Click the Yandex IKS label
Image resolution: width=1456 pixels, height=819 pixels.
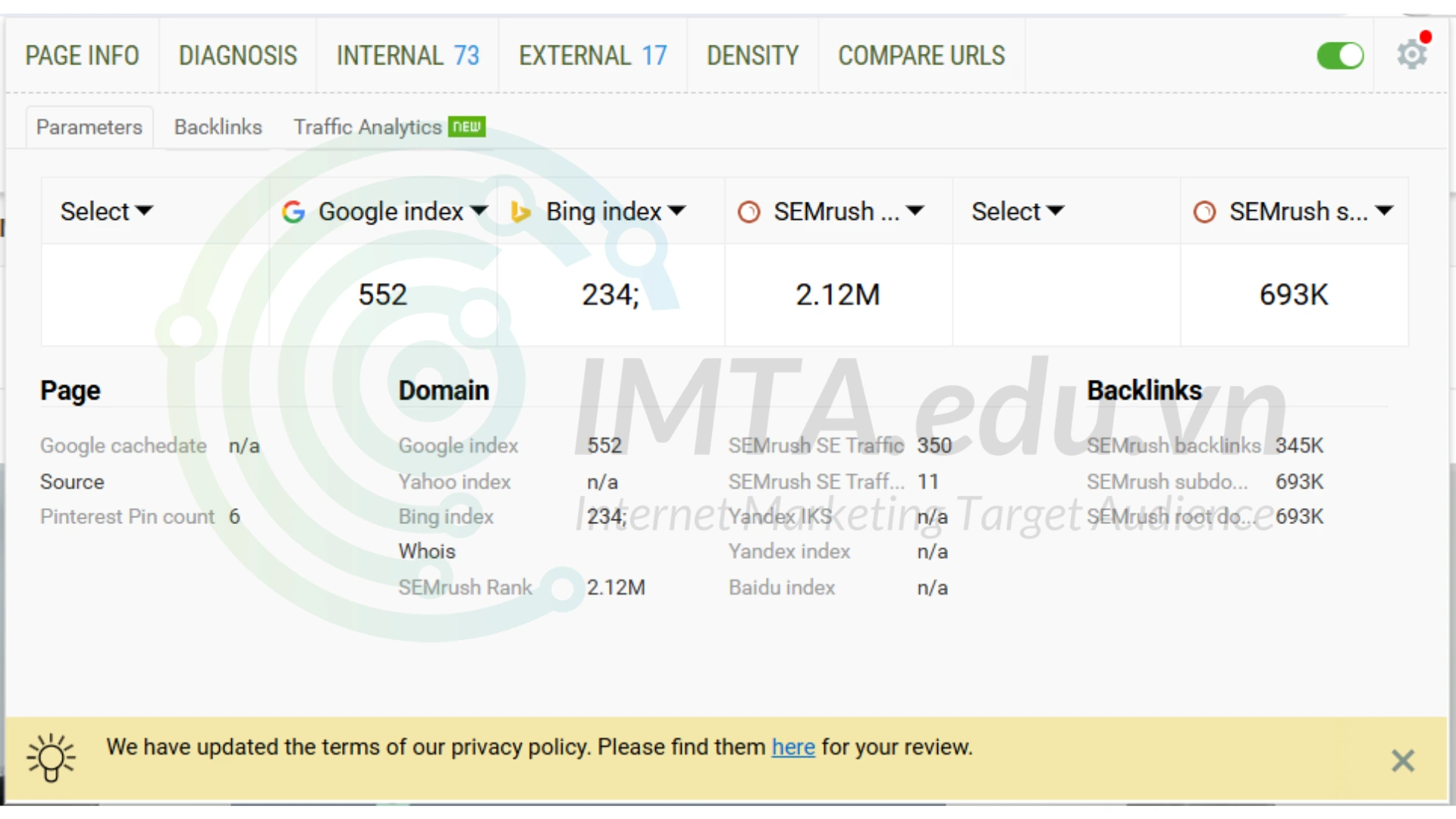point(780,516)
